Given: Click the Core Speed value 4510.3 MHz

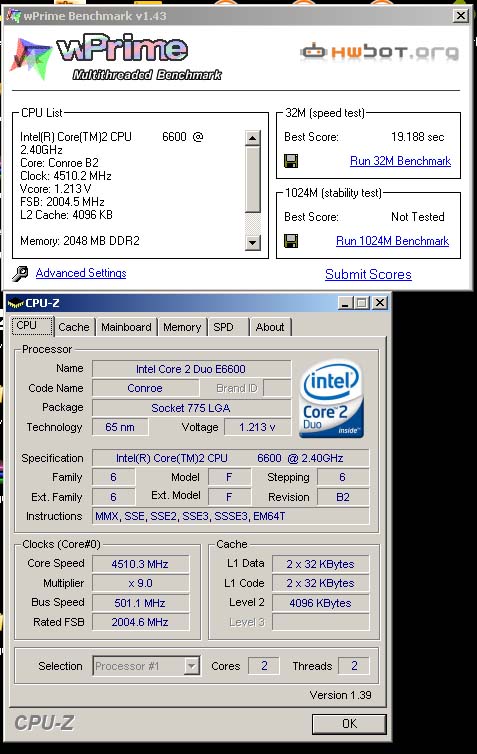Looking at the screenshot, I should 140,564.
